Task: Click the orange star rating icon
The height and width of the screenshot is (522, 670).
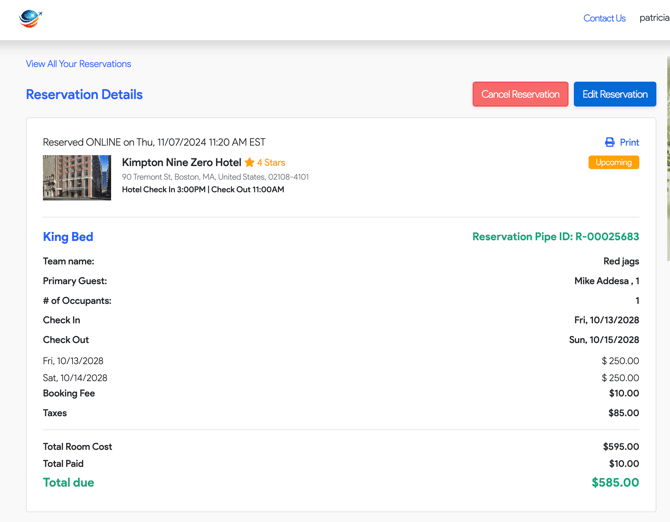Action: coord(250,162)
